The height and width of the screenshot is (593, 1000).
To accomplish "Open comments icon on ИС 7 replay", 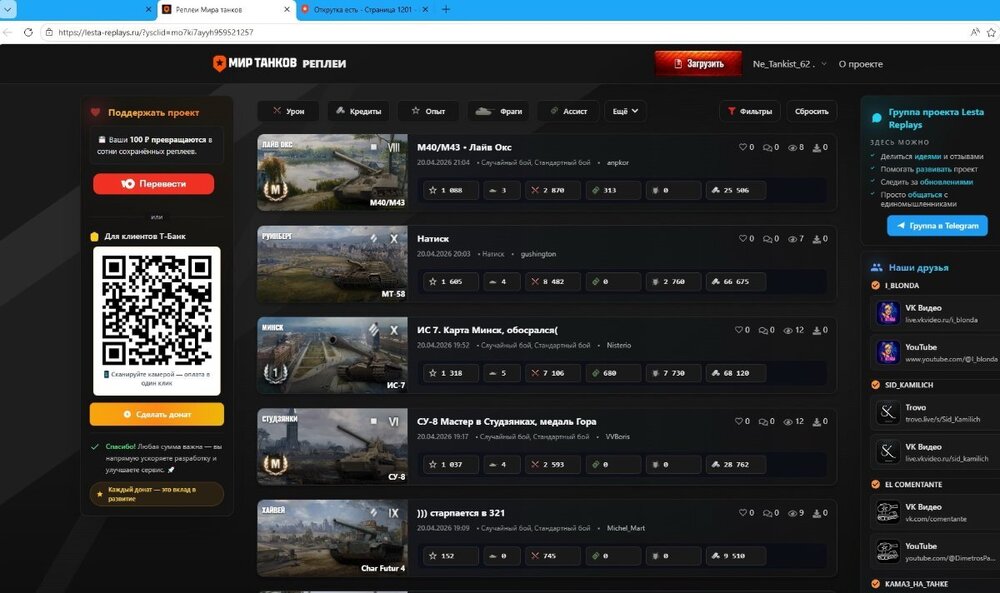I will point(763,330).
